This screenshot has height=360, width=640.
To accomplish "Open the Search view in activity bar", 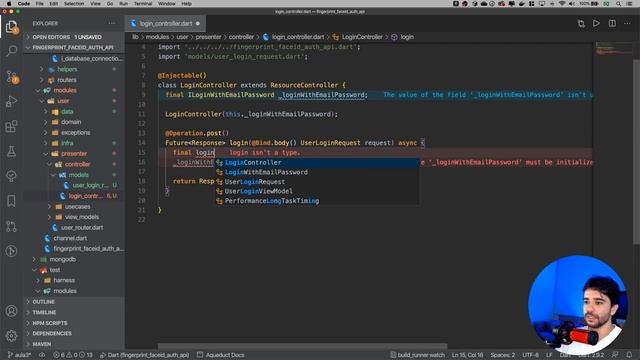I will (x=11, y=51).
